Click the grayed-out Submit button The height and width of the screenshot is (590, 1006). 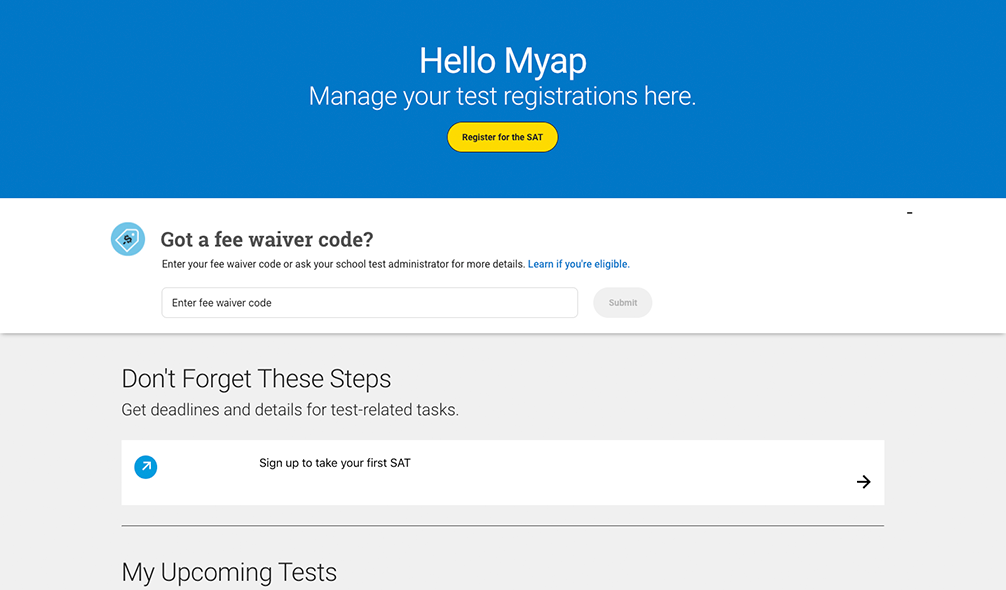pyautogui.click(x=622, y=303)
